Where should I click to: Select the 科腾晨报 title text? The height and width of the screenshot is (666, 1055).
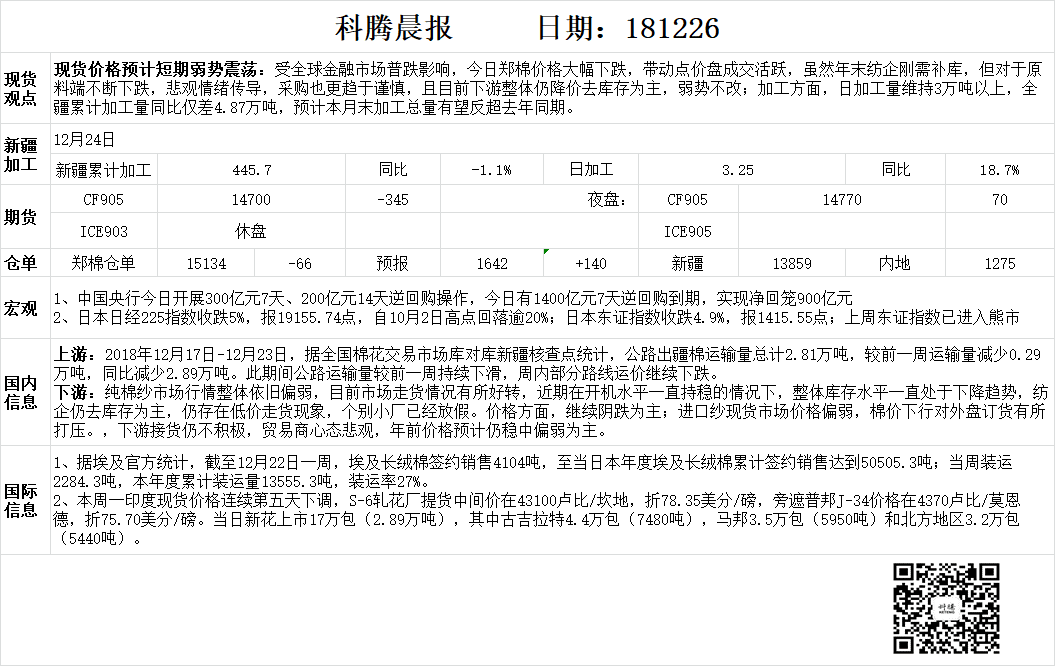tap(393, 27)
